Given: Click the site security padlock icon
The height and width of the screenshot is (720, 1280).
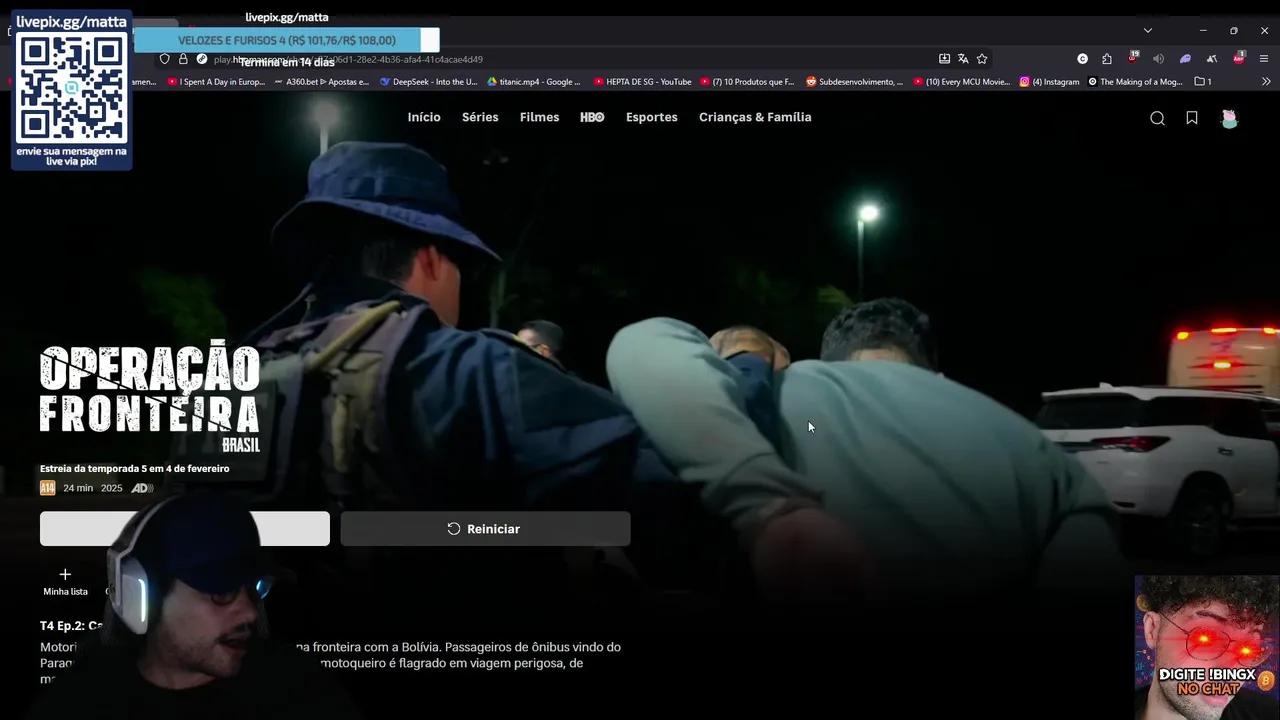Looking at the screenshot, I should [x=183, y=59].
